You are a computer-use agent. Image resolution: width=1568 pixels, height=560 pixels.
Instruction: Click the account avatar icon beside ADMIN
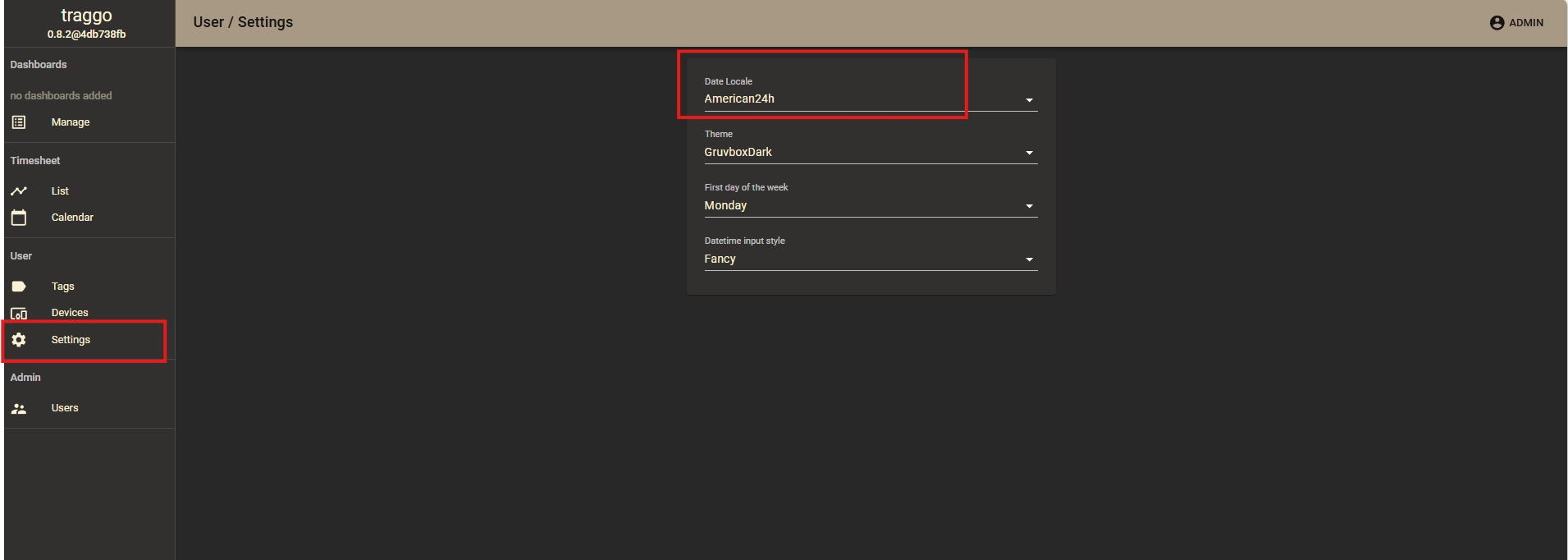1497,23
